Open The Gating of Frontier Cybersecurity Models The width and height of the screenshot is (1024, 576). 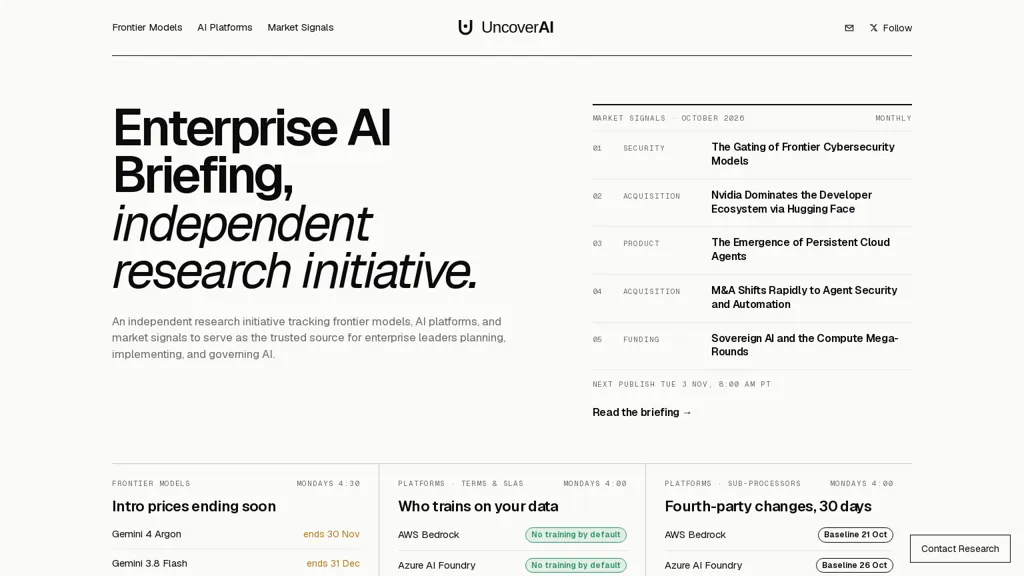tap(803, 154)
